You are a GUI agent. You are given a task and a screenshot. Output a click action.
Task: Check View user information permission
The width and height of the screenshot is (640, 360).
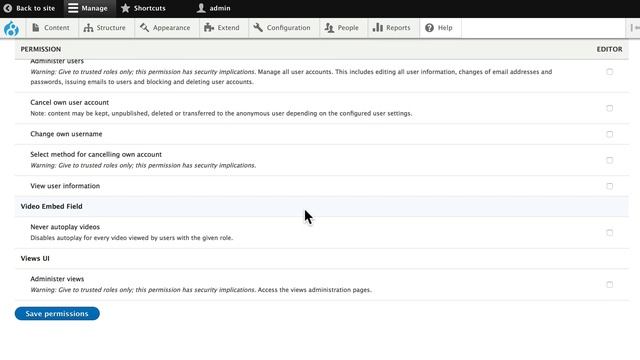coord(609,186)
